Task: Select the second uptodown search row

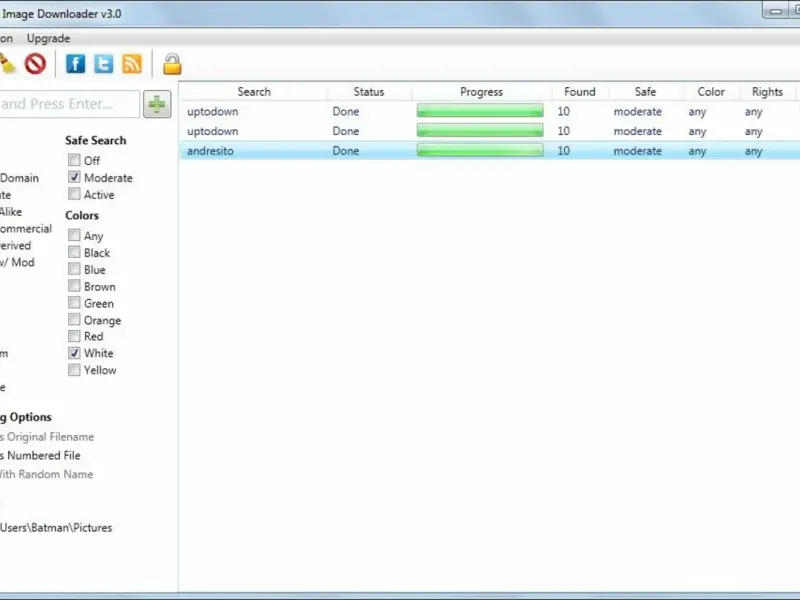Action: pyautogui.click(x=490, y=131)
